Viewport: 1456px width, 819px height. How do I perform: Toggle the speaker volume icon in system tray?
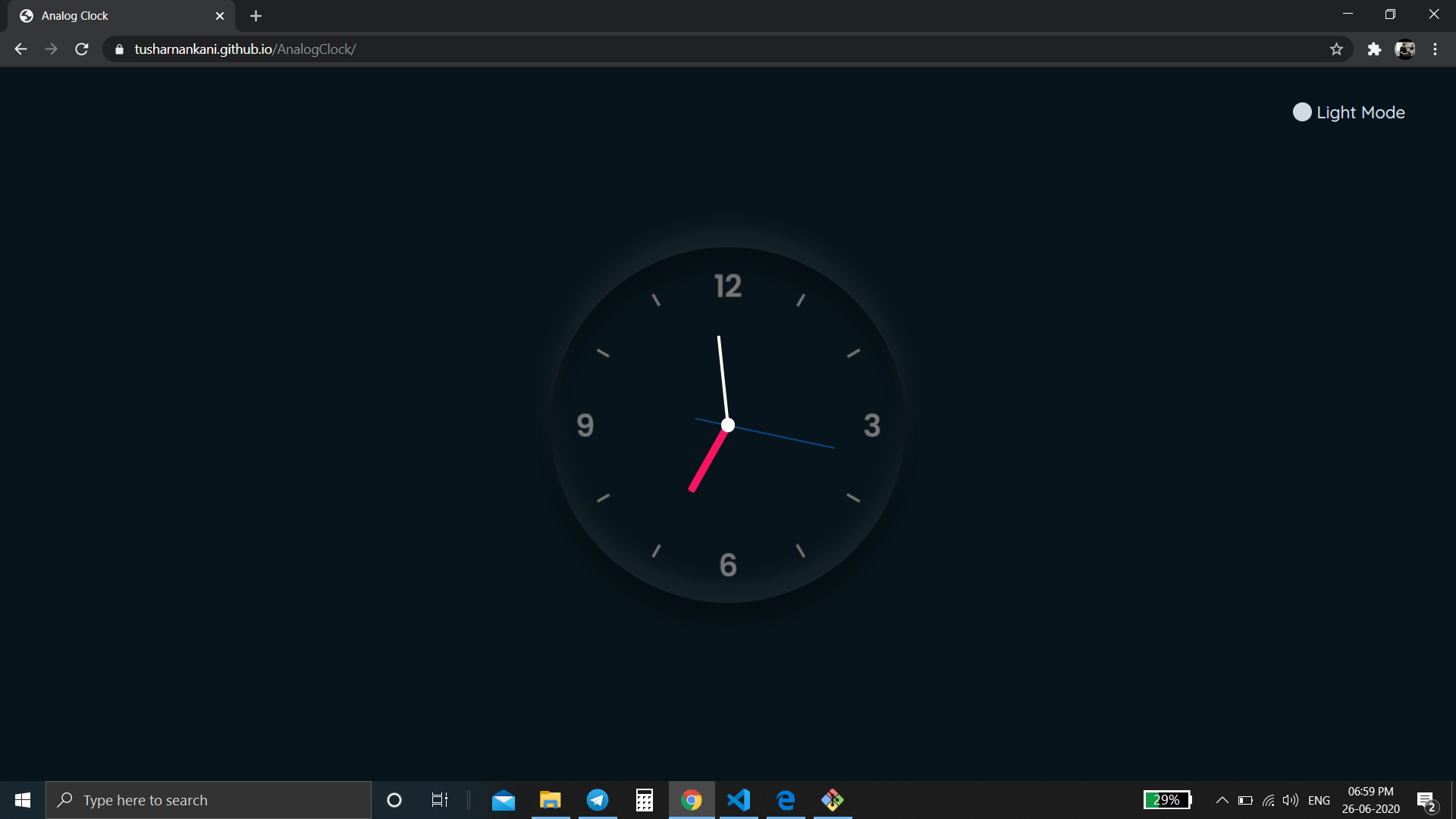[x=1291, y=799]
